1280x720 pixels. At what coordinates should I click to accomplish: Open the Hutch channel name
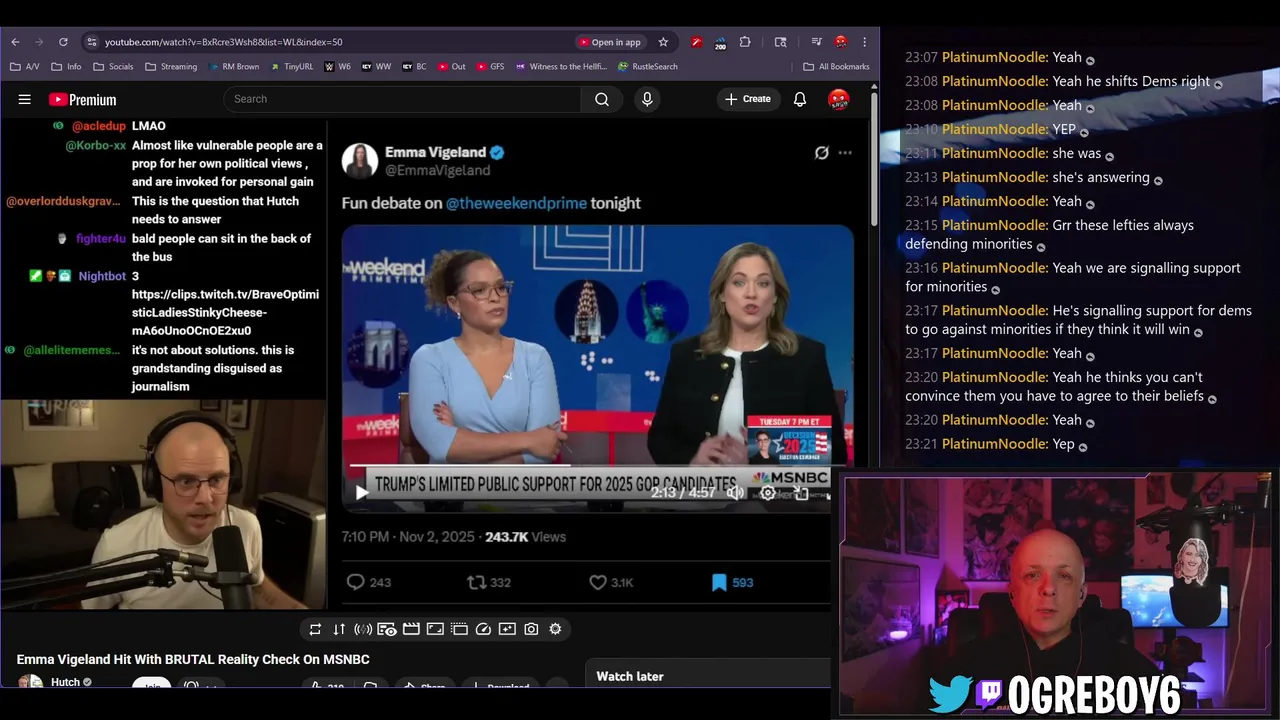coord(65,682)
